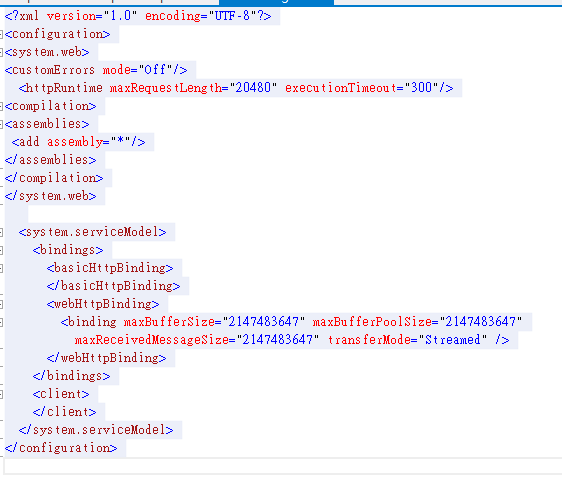Click the maxBufferPoolSize attribute name
The height and width of the screenshot is (486, 562).
372,322
